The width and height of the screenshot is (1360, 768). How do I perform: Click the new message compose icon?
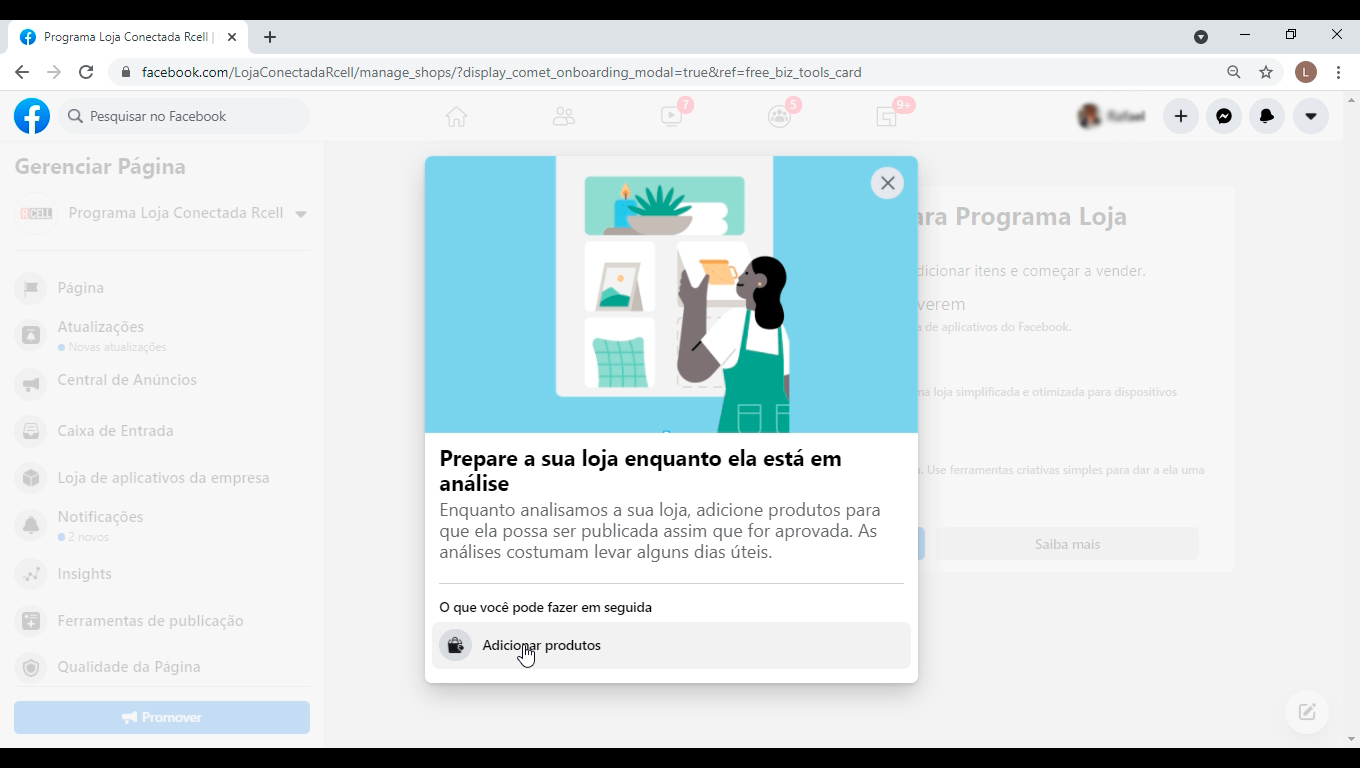[x=1307, y=712]
